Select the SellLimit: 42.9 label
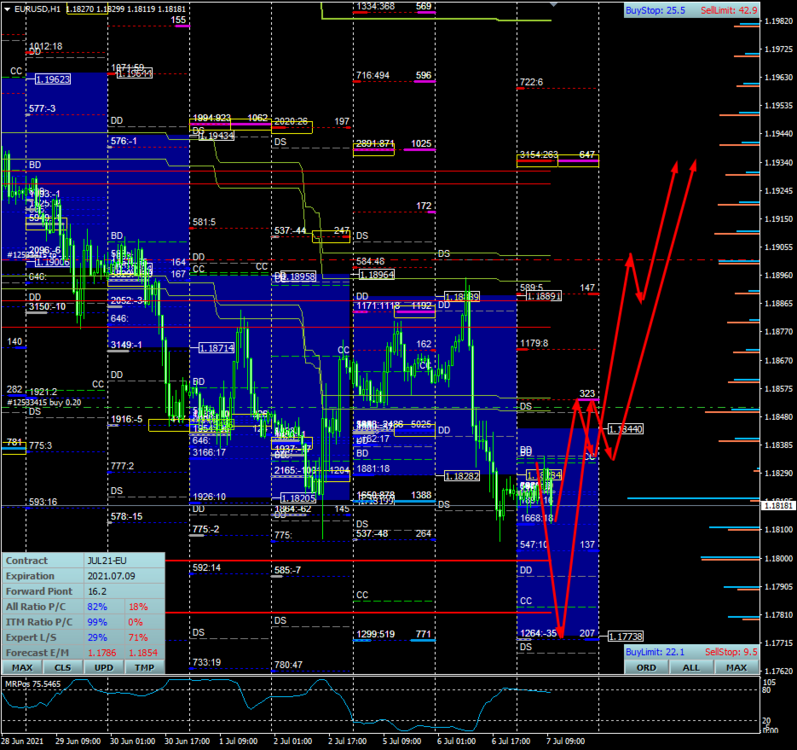The width and height of the screenshot is (797, 750). (729, 11)
